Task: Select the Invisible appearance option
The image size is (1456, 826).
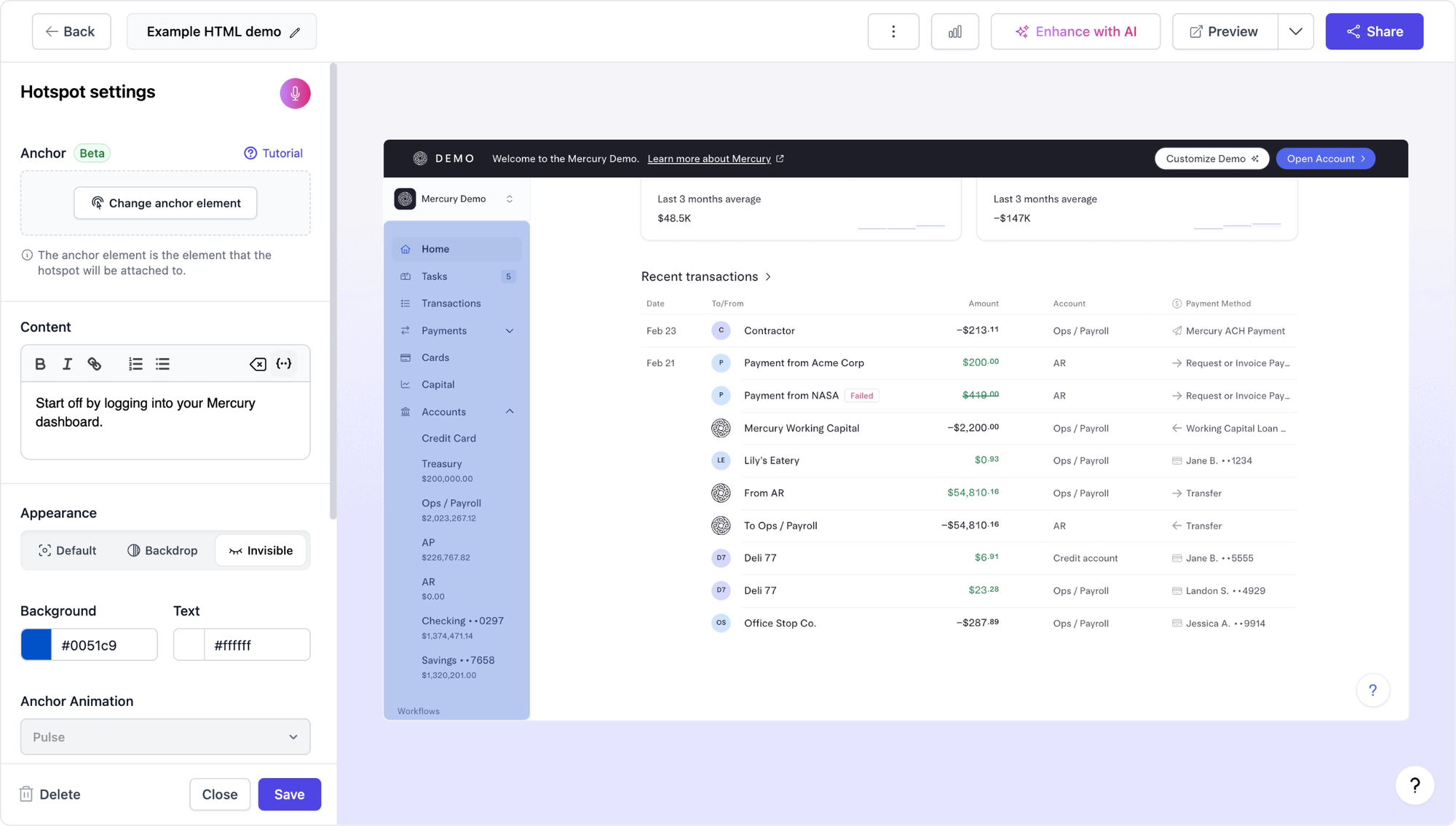Action: click(261, 550)
